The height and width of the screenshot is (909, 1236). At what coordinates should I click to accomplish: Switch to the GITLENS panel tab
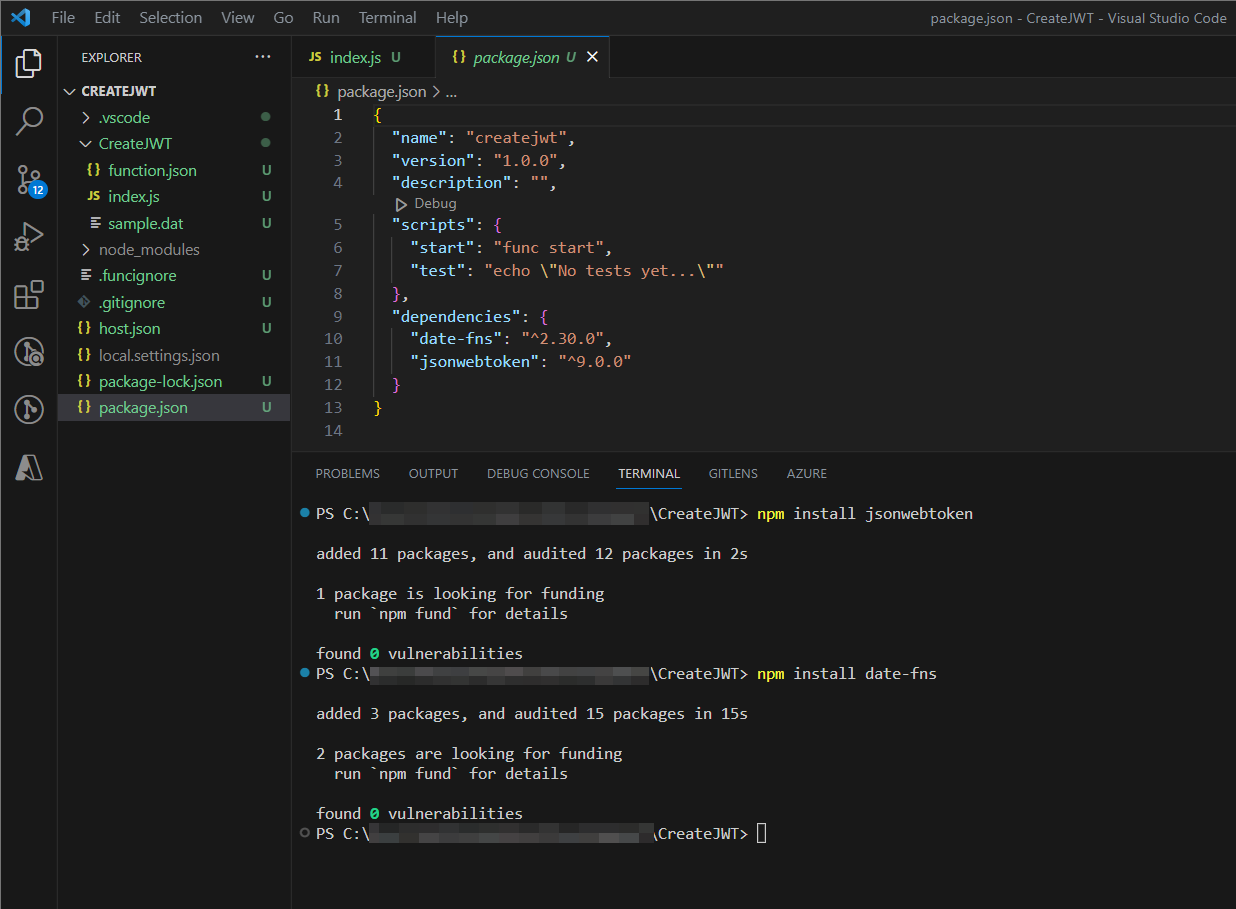(x=733, y=474)
